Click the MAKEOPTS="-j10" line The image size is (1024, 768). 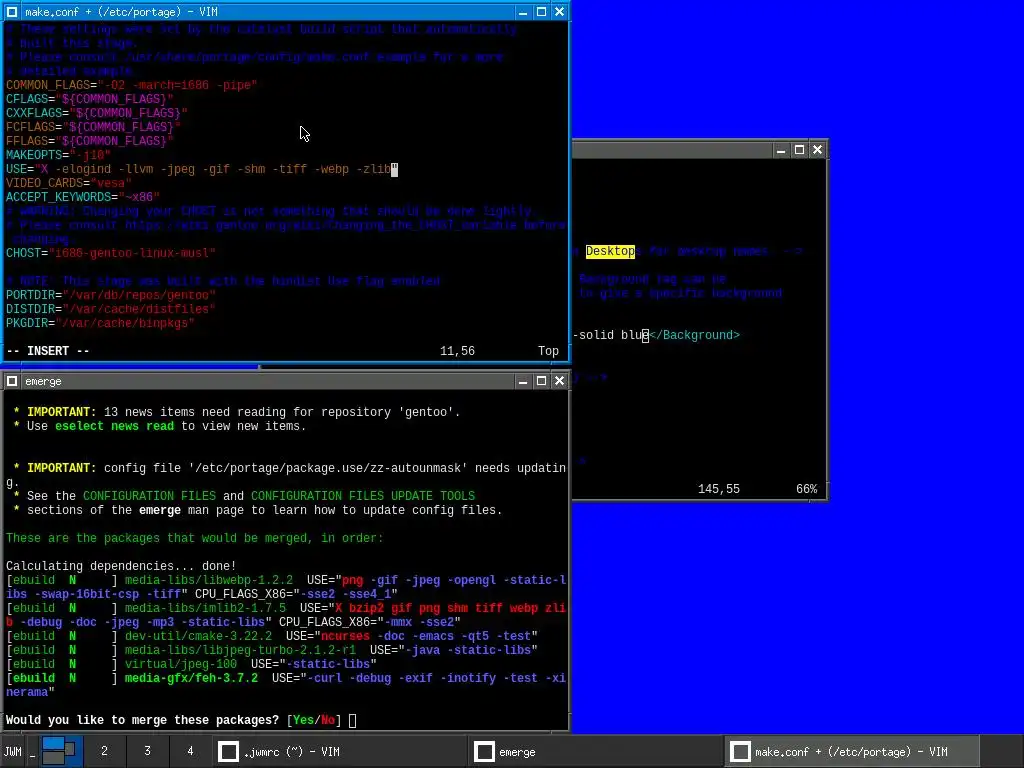pyautogui.click(x=58, y=155)
